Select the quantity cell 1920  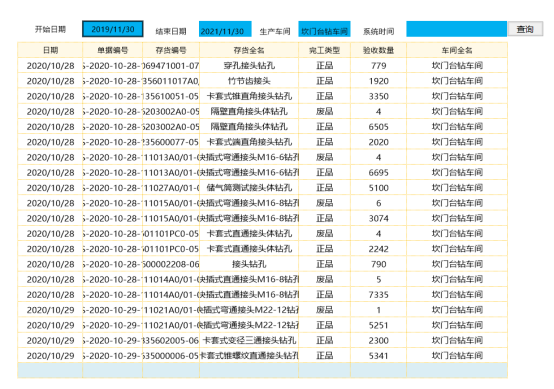[378, 81]
